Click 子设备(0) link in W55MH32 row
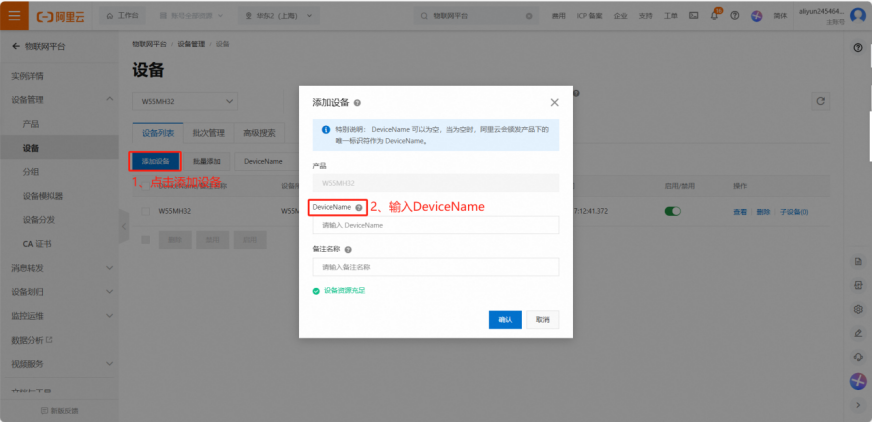Image resolution: width=873 pixels, height=423 pixels. coord(794,212)
